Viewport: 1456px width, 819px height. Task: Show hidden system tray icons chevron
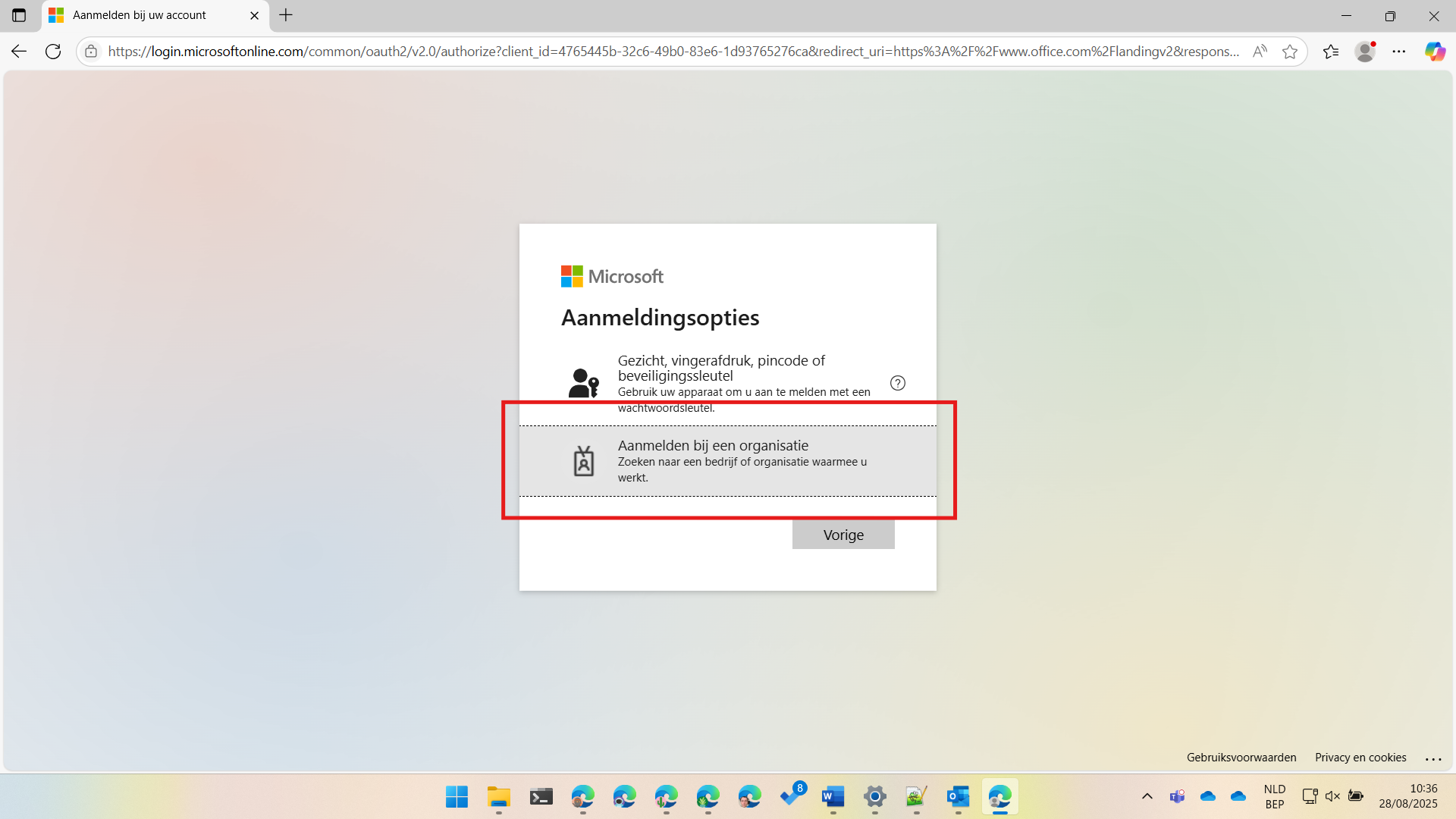[x=1147, y=796]
